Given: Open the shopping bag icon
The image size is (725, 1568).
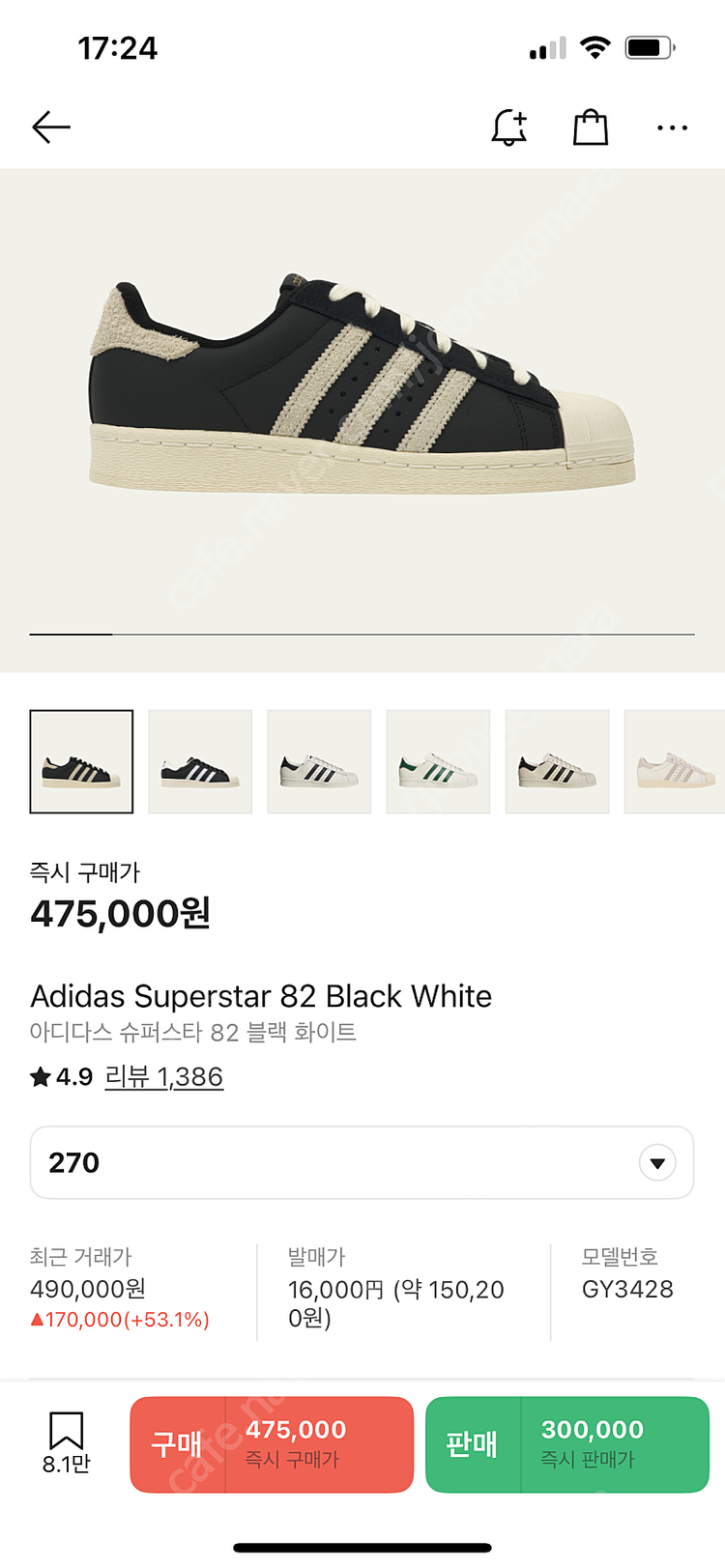Looking at the screenshot, I should pyautogui.click(x=591, y=127).
